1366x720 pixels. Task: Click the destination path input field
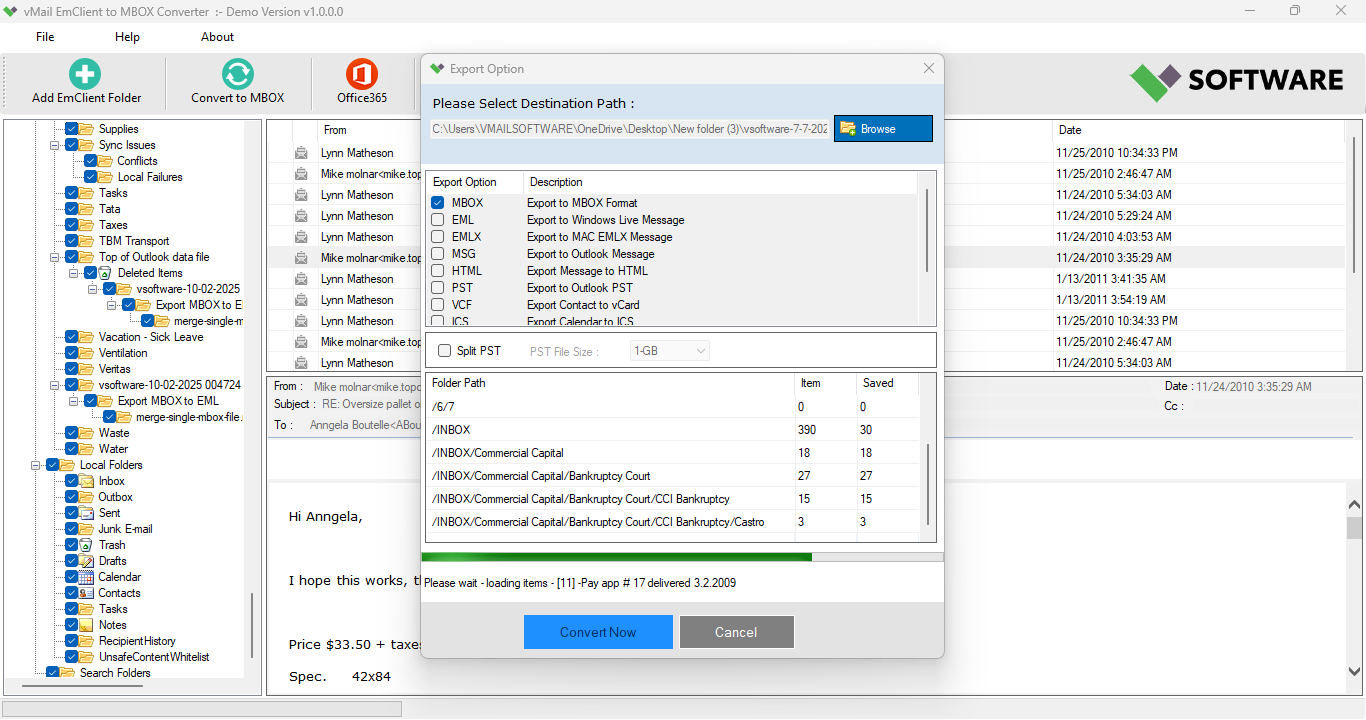point(630,129)
